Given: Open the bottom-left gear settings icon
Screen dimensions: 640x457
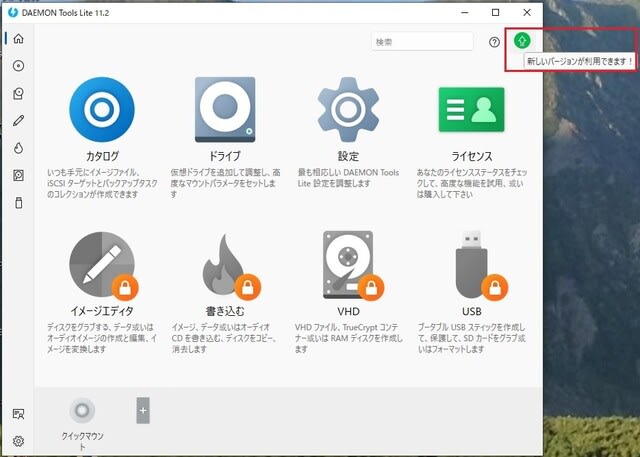Looking at the screenshot, I should point(18,441).
